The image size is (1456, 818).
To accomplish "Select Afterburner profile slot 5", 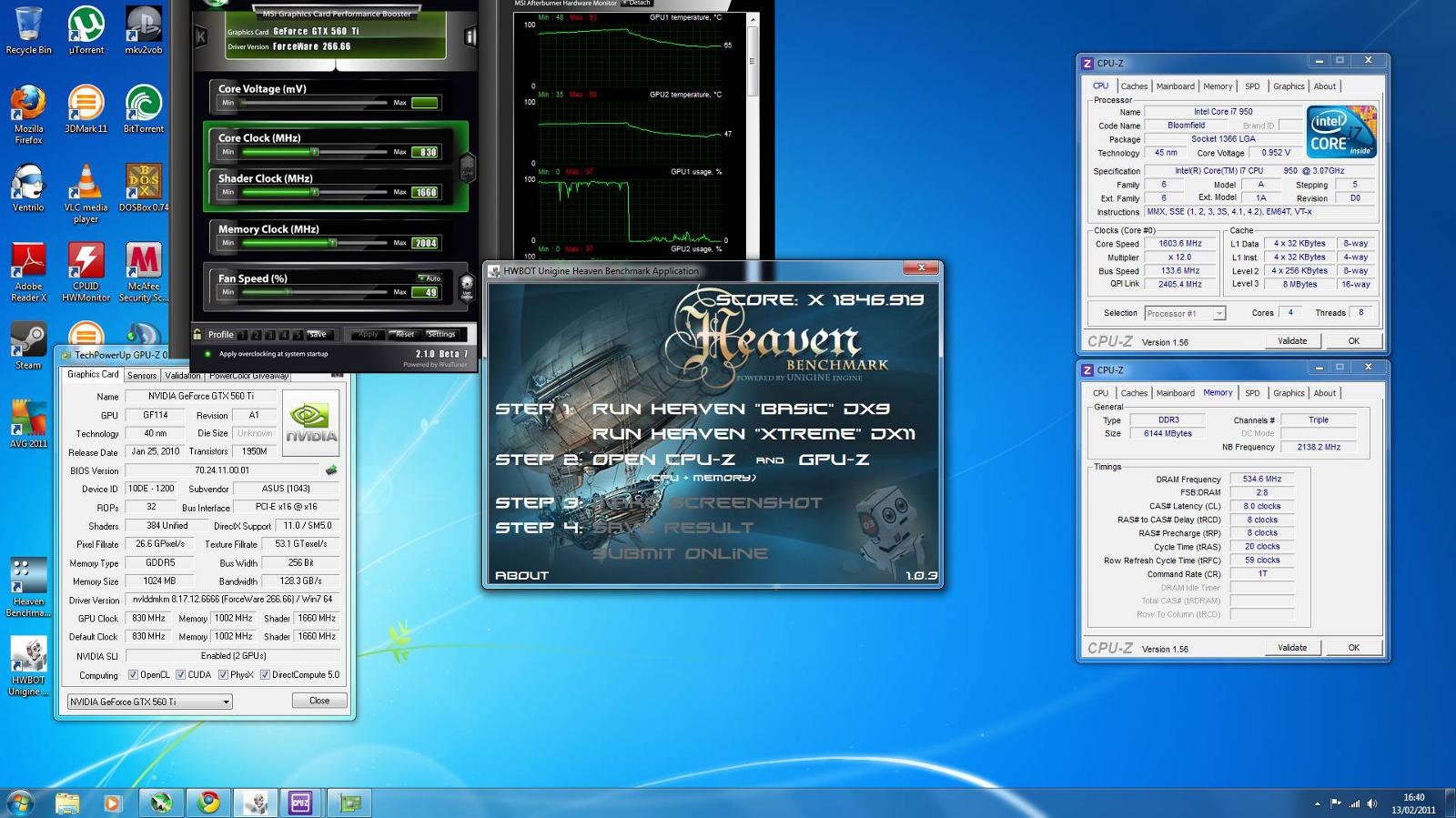I will coord(298,335).
